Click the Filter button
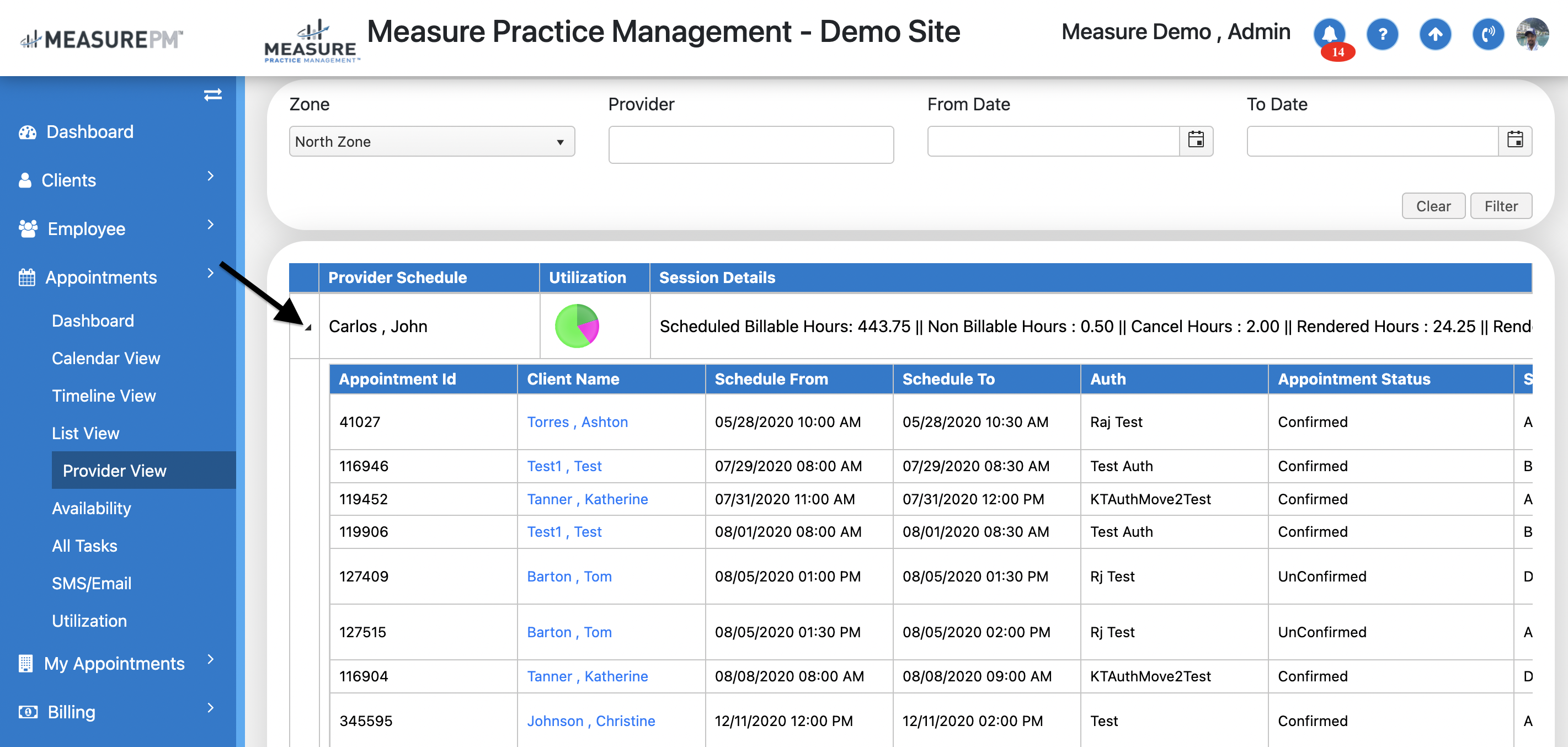This screenshot has width=1568, height=747. [1501, 206]
